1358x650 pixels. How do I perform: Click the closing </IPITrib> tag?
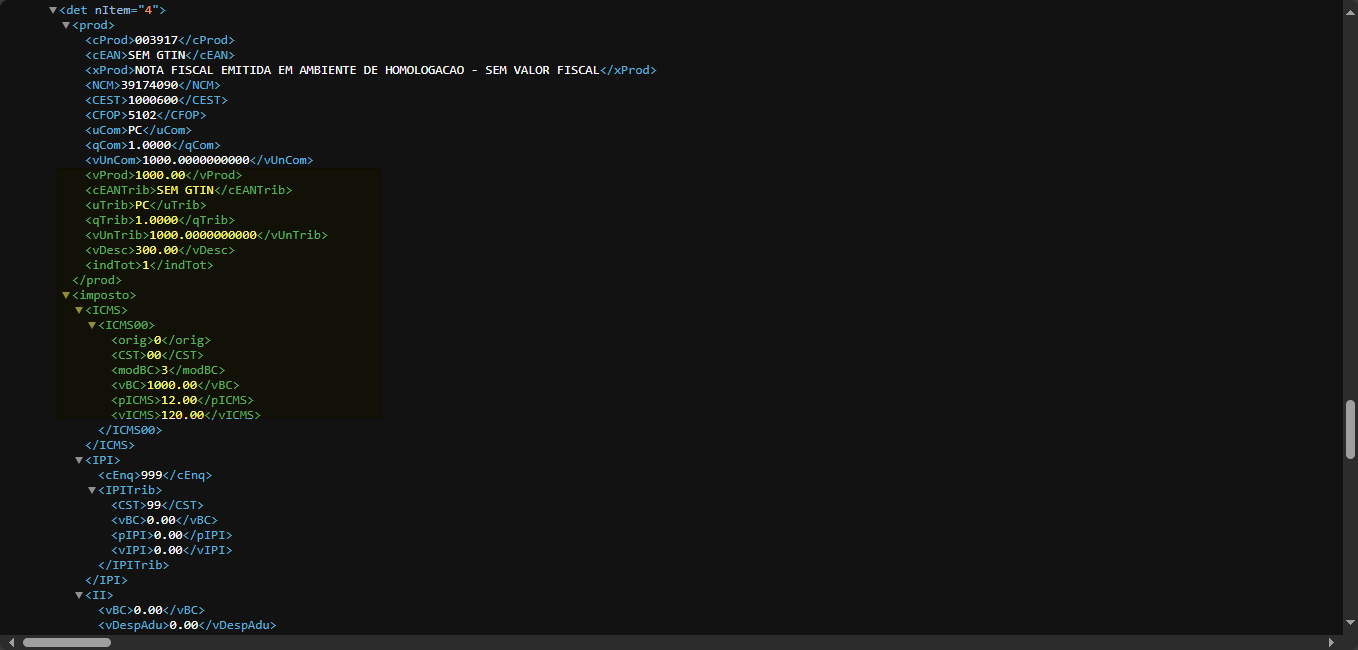[x=133, y=565]
